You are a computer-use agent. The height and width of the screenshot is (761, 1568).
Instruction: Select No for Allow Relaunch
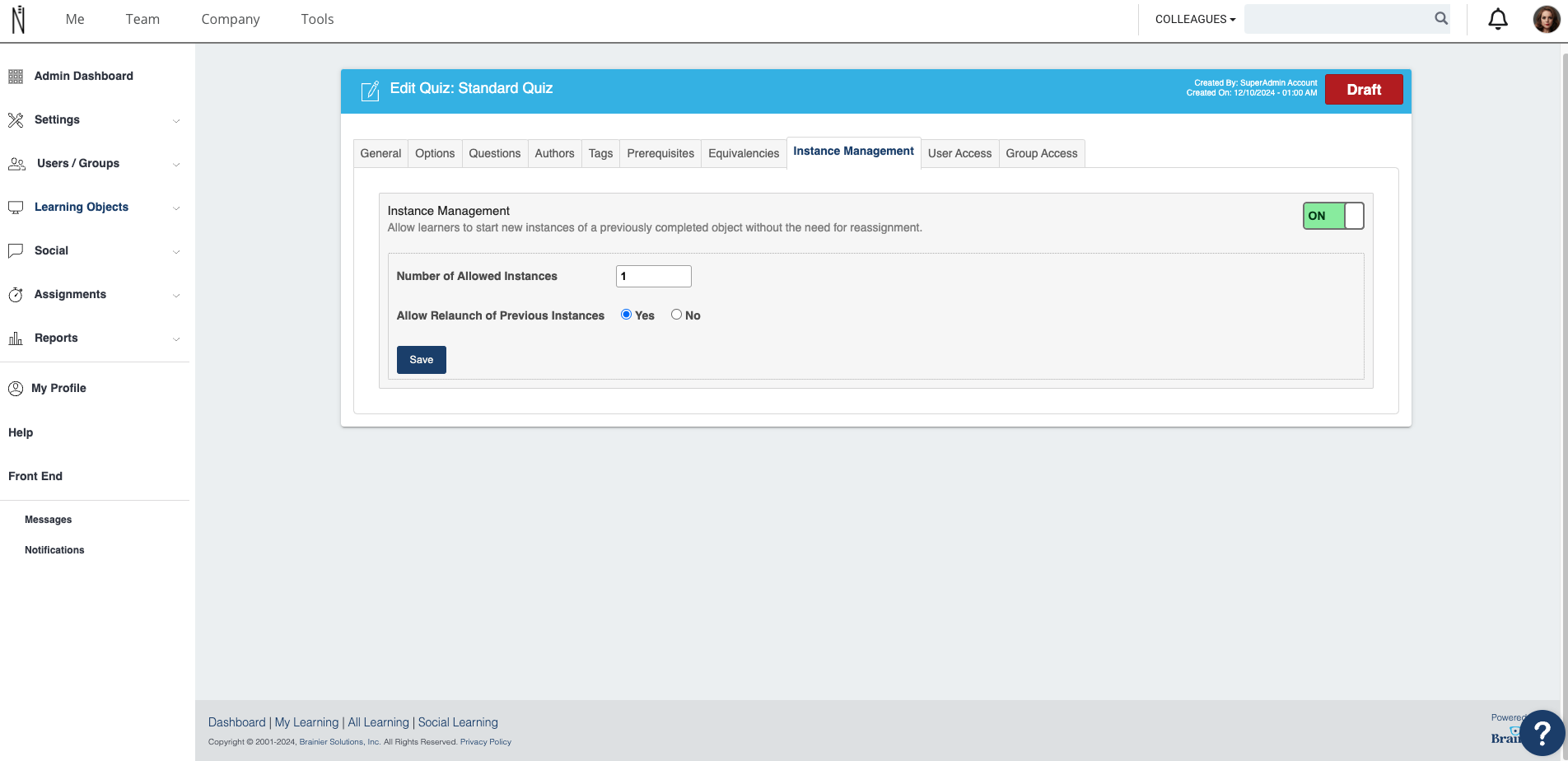pos(676,315)
